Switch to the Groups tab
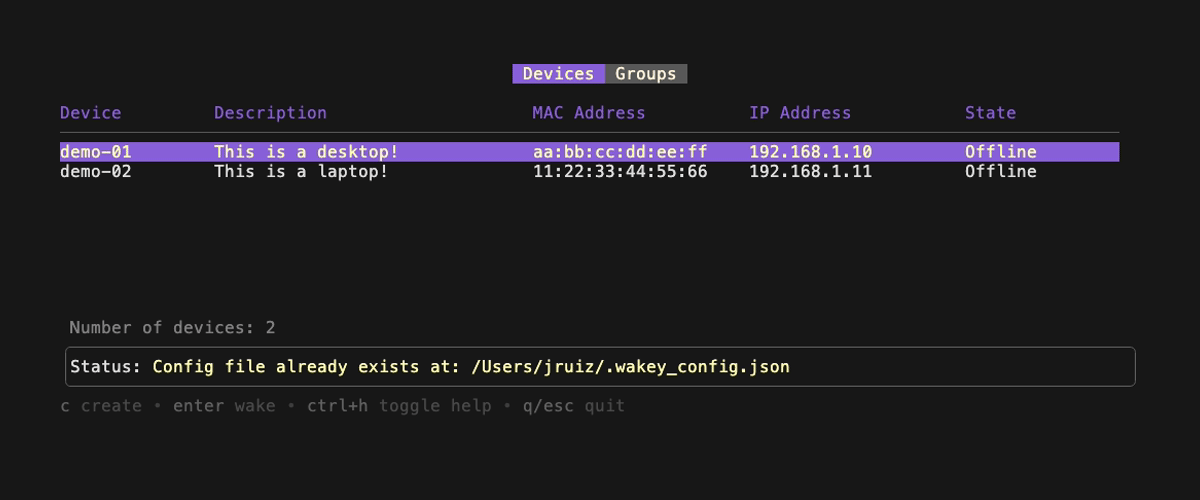The image size is (1200, 500). point(646,74)
